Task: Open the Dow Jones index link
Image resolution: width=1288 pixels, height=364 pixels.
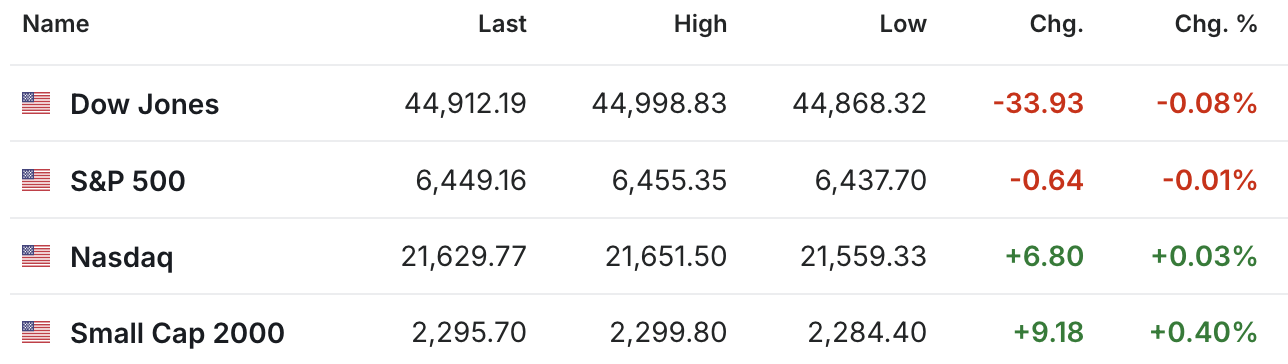Action: click(x=144, y=104)
